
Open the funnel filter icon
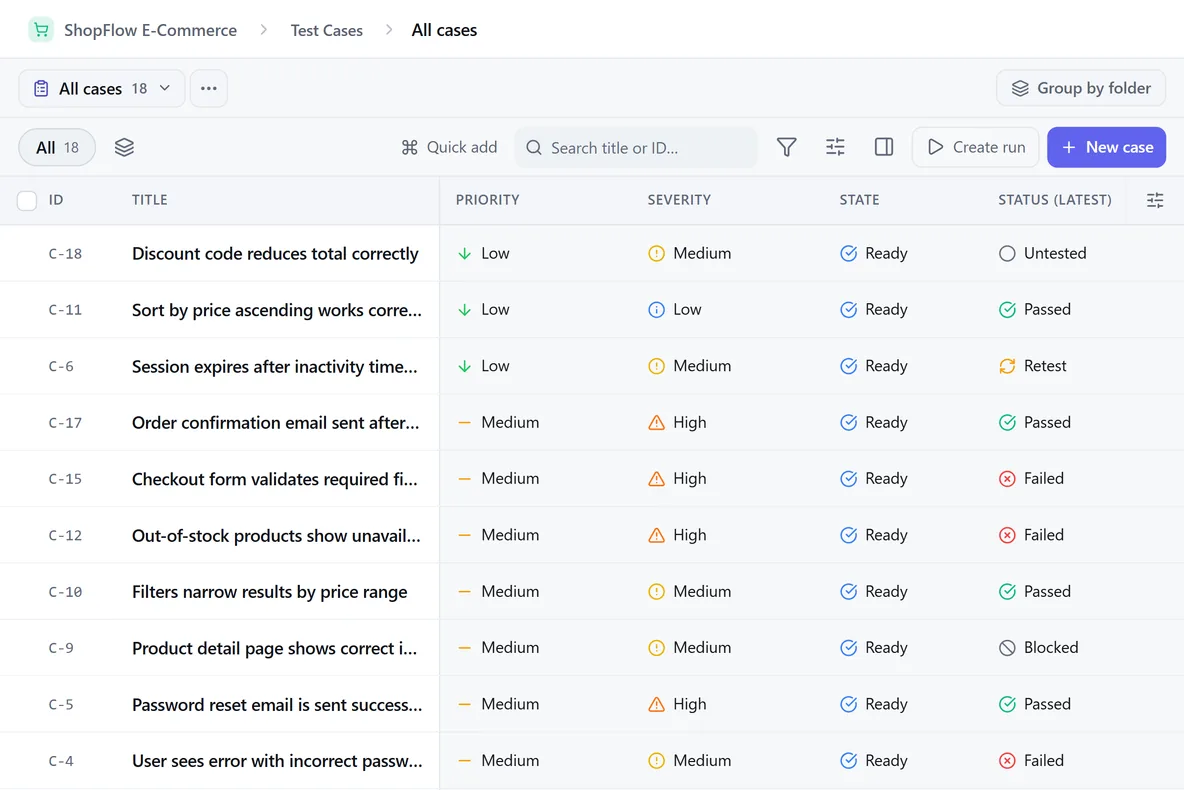pyautogui.click(x=786, y=147)
